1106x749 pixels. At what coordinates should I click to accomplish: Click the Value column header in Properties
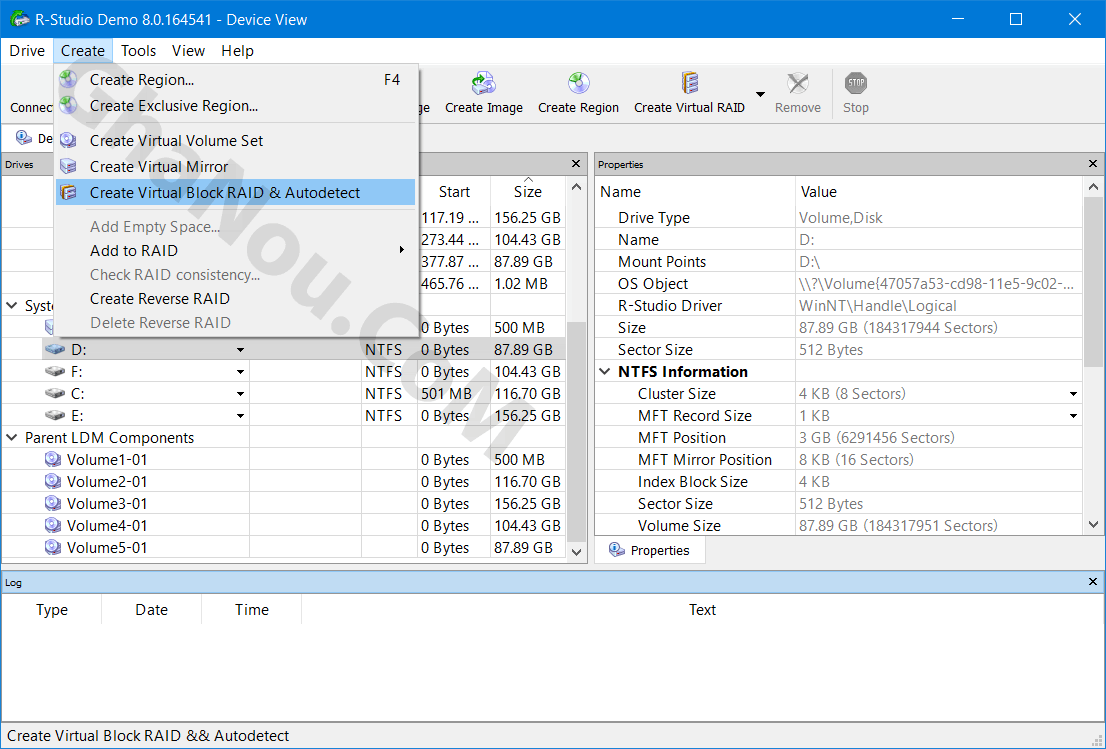[938, 191]
